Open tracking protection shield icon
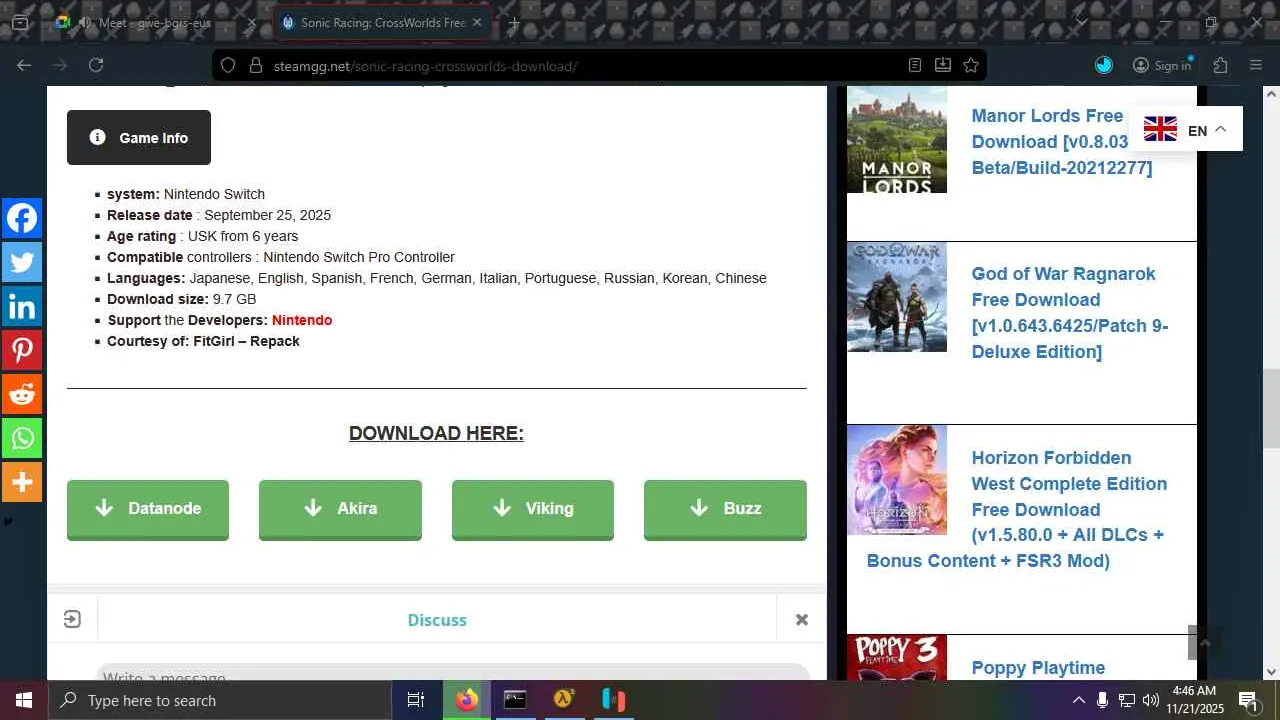 click(228, 66)
